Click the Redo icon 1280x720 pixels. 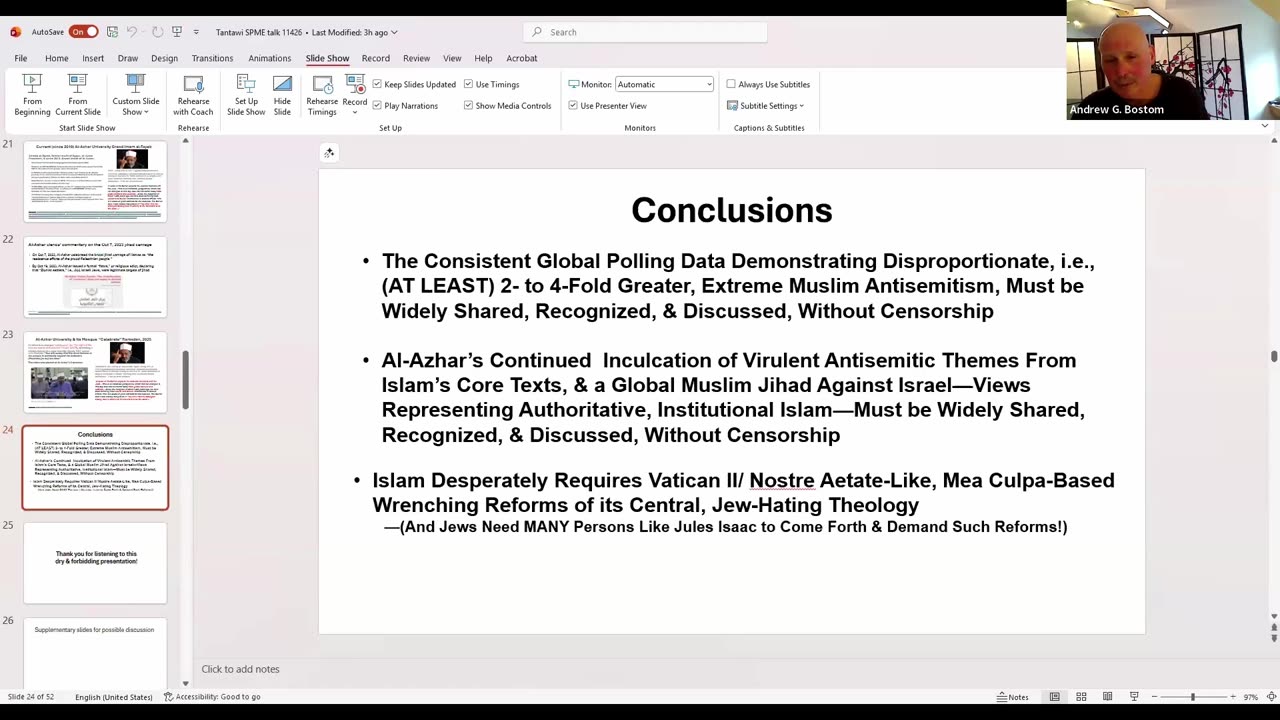coord(157,32)
